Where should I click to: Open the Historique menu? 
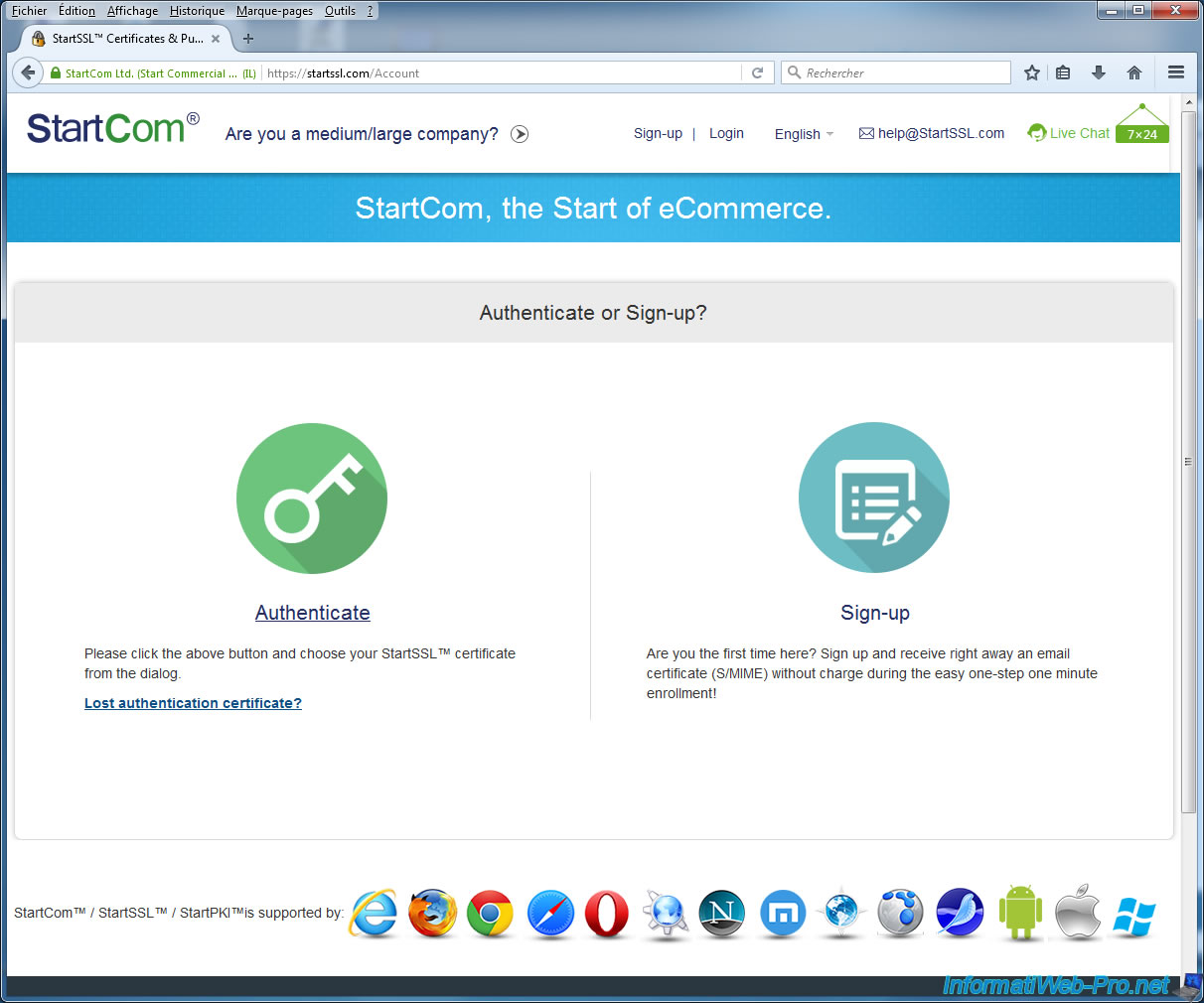click(x=197, y=11)
